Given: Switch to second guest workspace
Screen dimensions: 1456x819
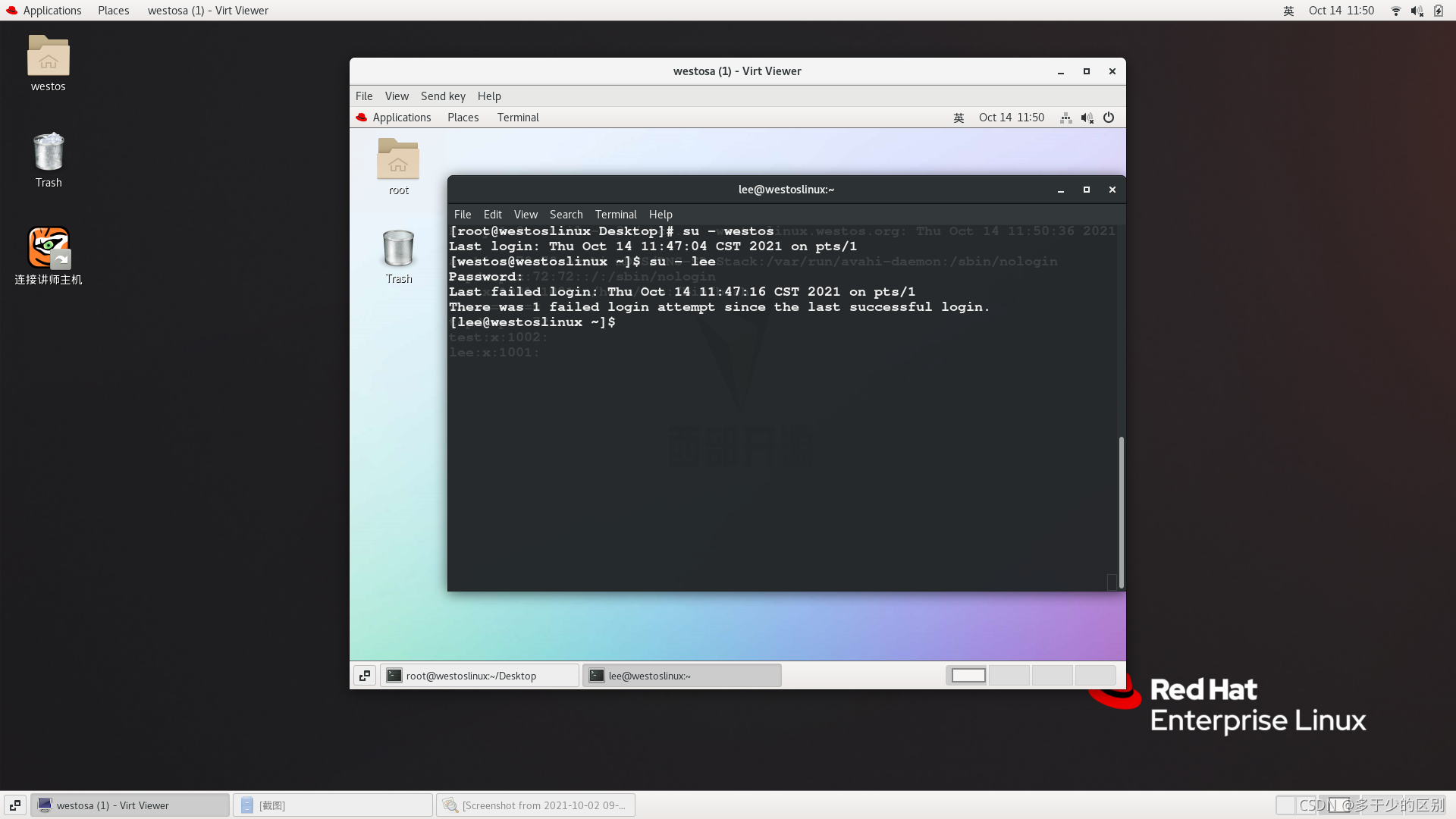Looking at the screenshot, I should point(1009,675).
